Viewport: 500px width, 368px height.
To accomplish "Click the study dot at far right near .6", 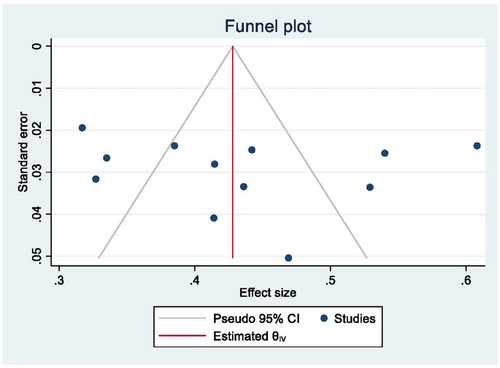I will coord(477,146).
